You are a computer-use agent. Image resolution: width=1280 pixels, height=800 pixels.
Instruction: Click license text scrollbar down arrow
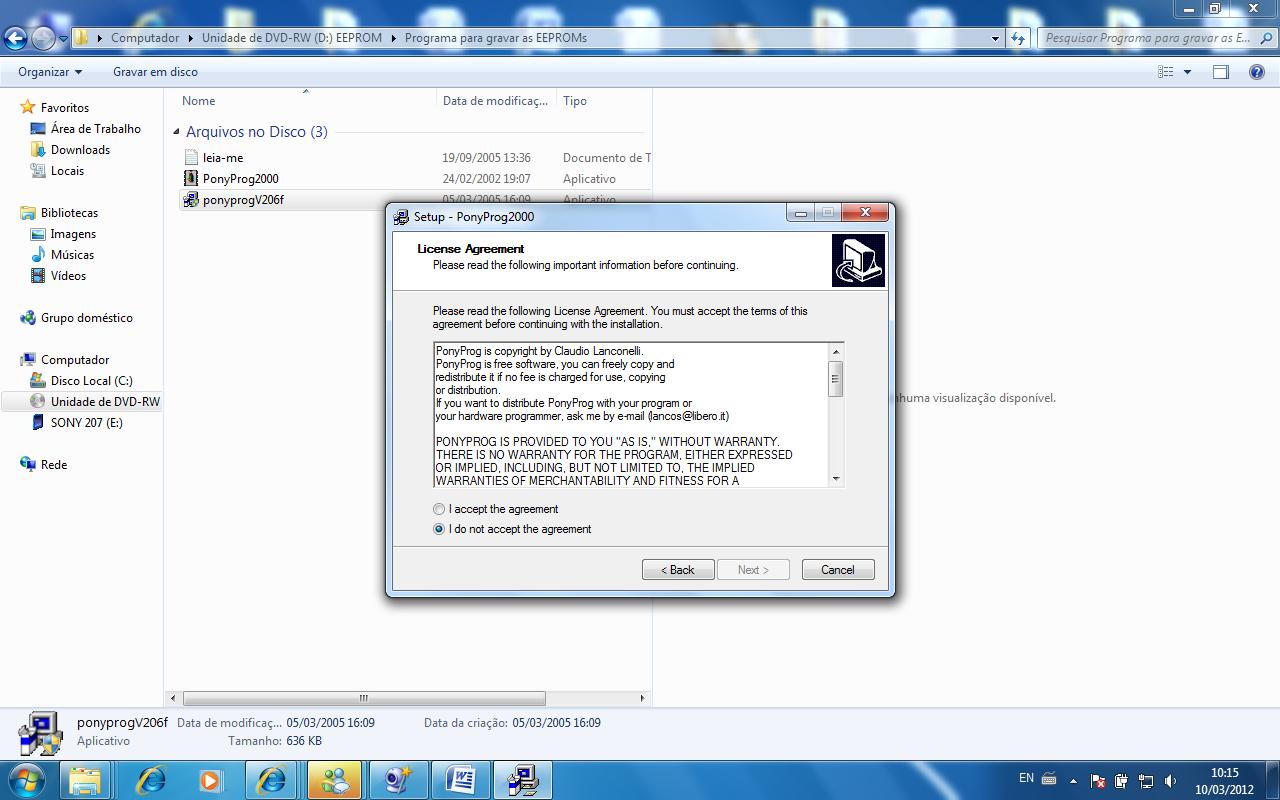point(836,479)
